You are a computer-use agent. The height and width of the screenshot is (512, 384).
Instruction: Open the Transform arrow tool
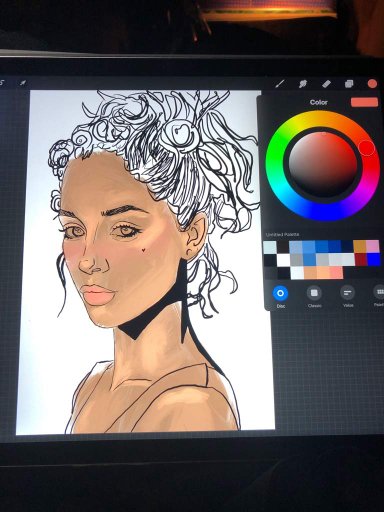(x=23, y=82)
